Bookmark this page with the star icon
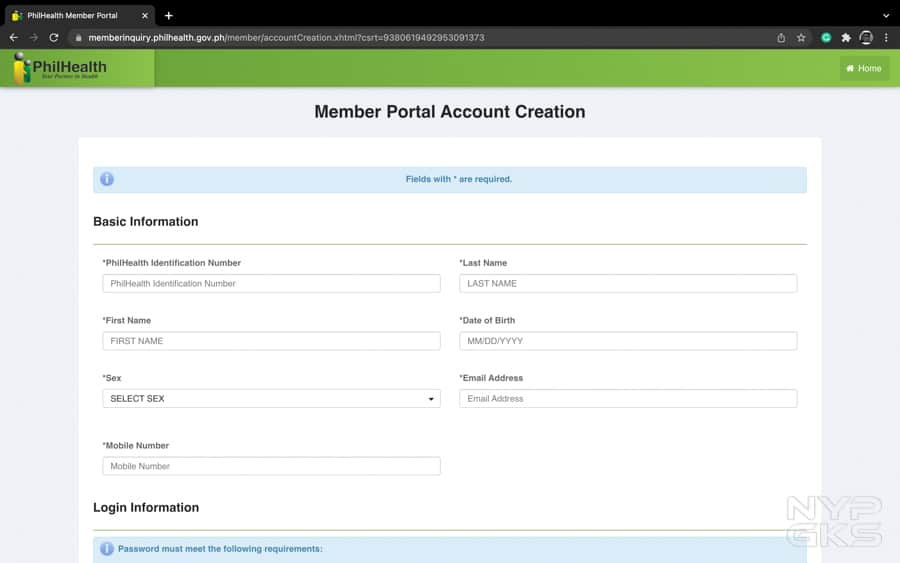 click(x=801, y=38)
